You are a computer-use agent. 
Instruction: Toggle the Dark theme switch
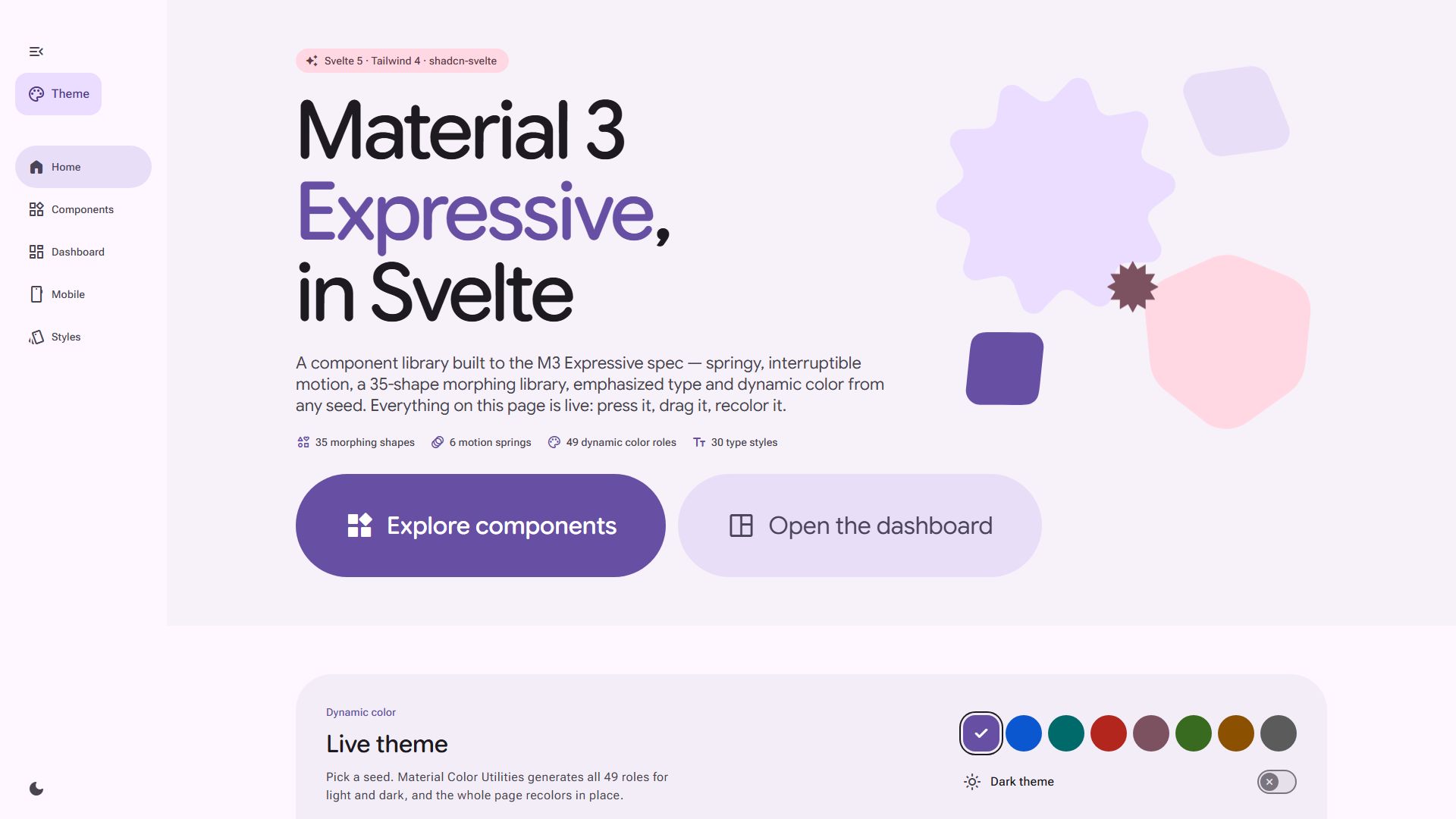1277,782
